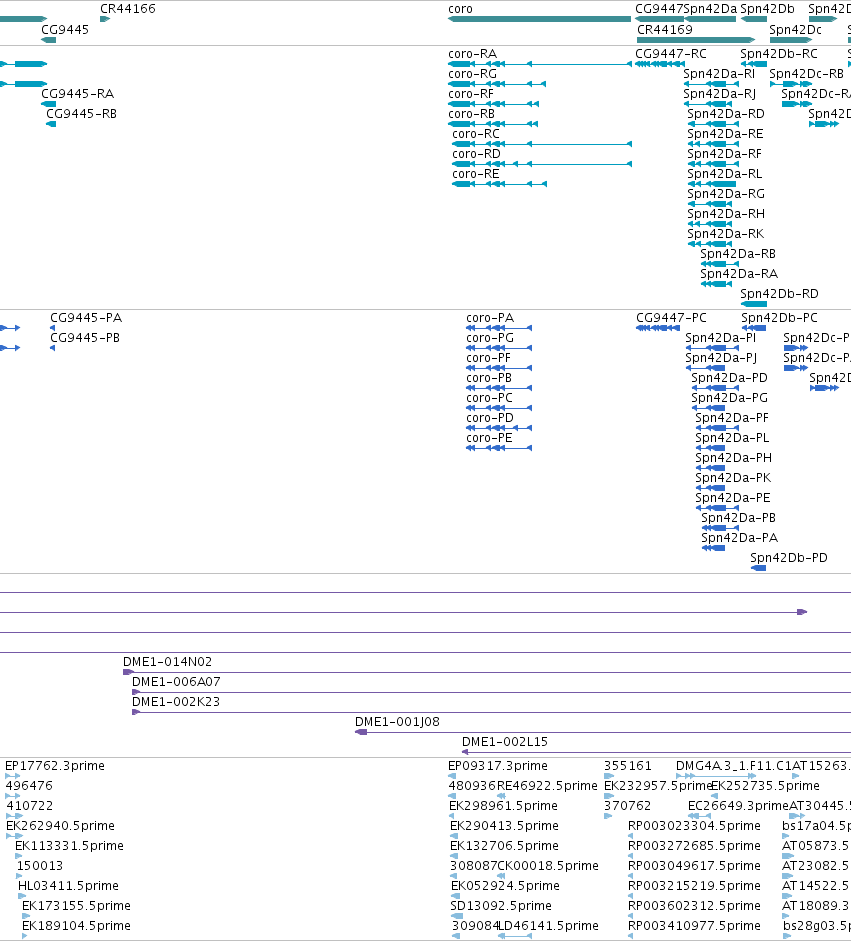This screenshot has height=941, width=851.
Task: Click transcript Spn42Da-RJ
Action: (x=720, y=94)
